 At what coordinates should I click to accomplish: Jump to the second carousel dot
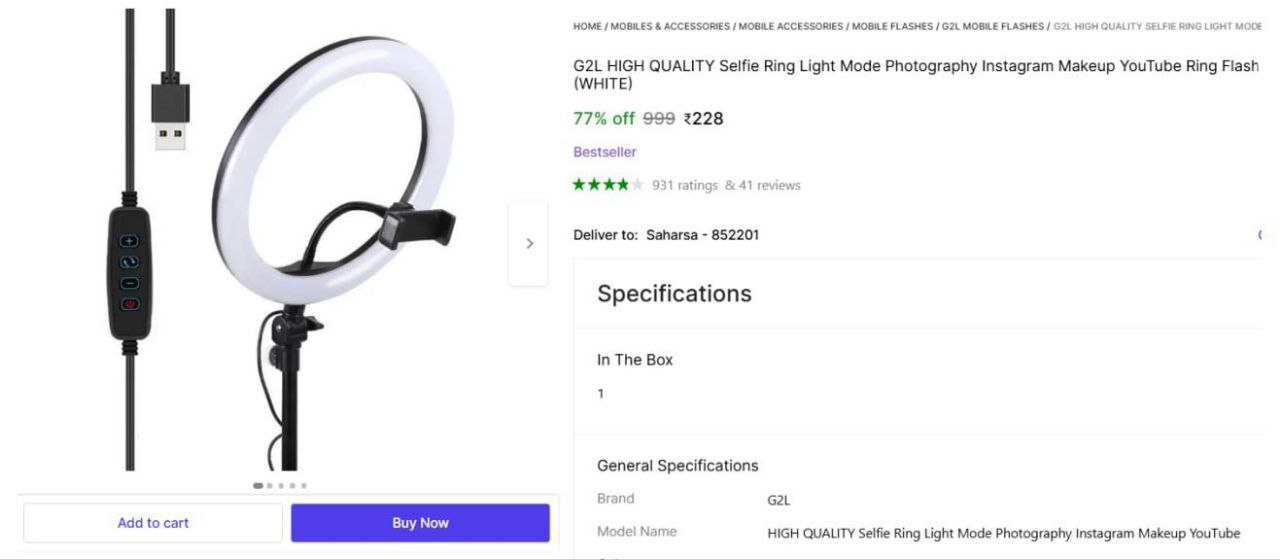(270, 486)
